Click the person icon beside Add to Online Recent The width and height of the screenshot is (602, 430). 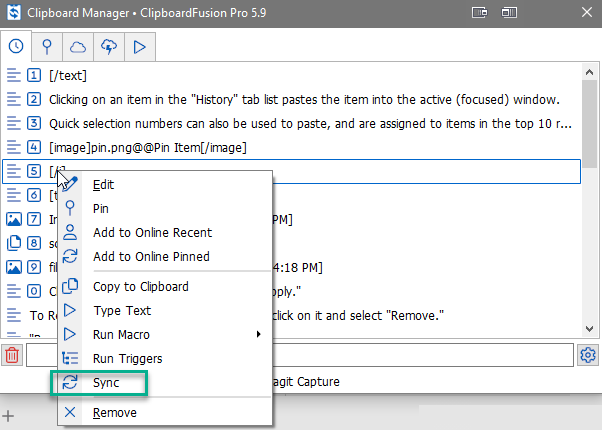70,232
